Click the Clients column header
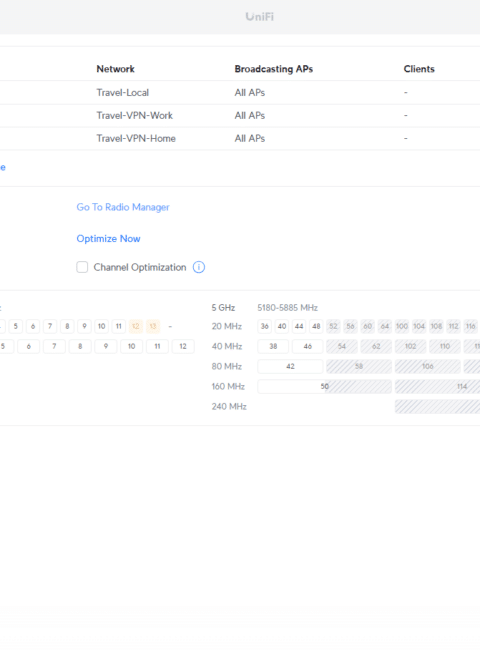The height and width of the screenshot is (650, 480). (x=419, y=69)
